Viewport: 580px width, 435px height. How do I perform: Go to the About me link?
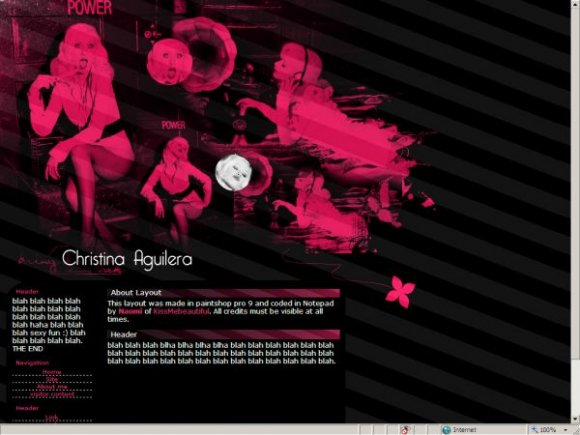(x=52, y=387)
